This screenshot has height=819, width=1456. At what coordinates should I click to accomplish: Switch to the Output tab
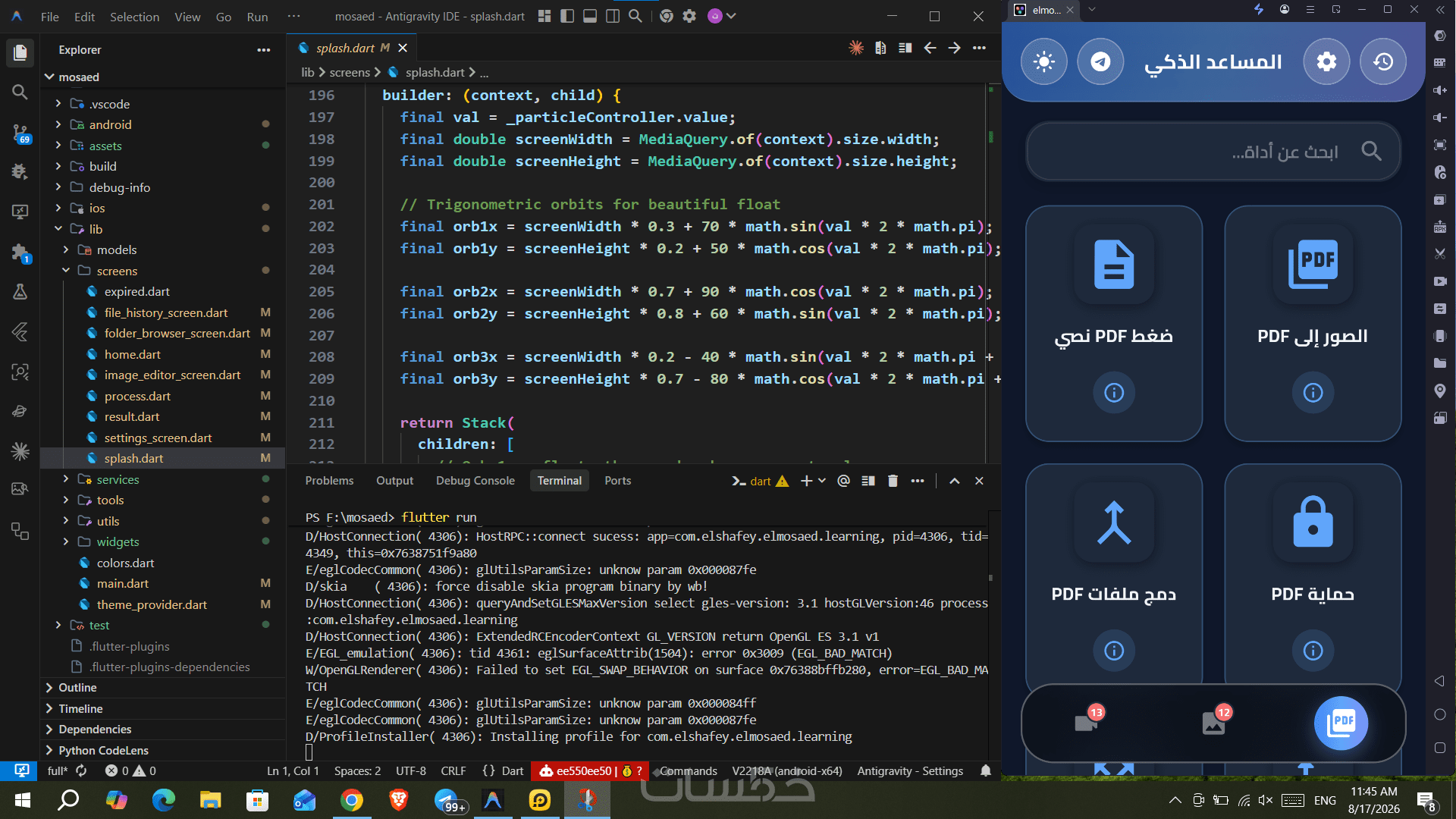click(395, 481)
